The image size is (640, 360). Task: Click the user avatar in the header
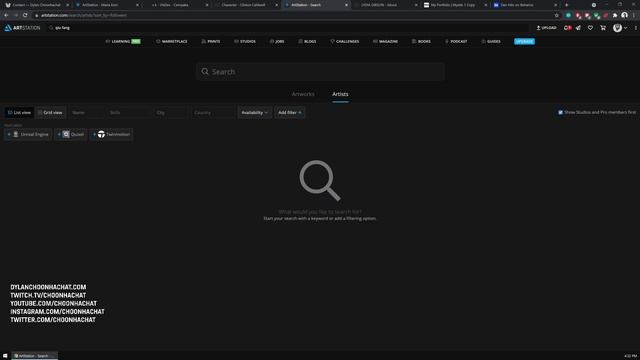pos(618,28)
